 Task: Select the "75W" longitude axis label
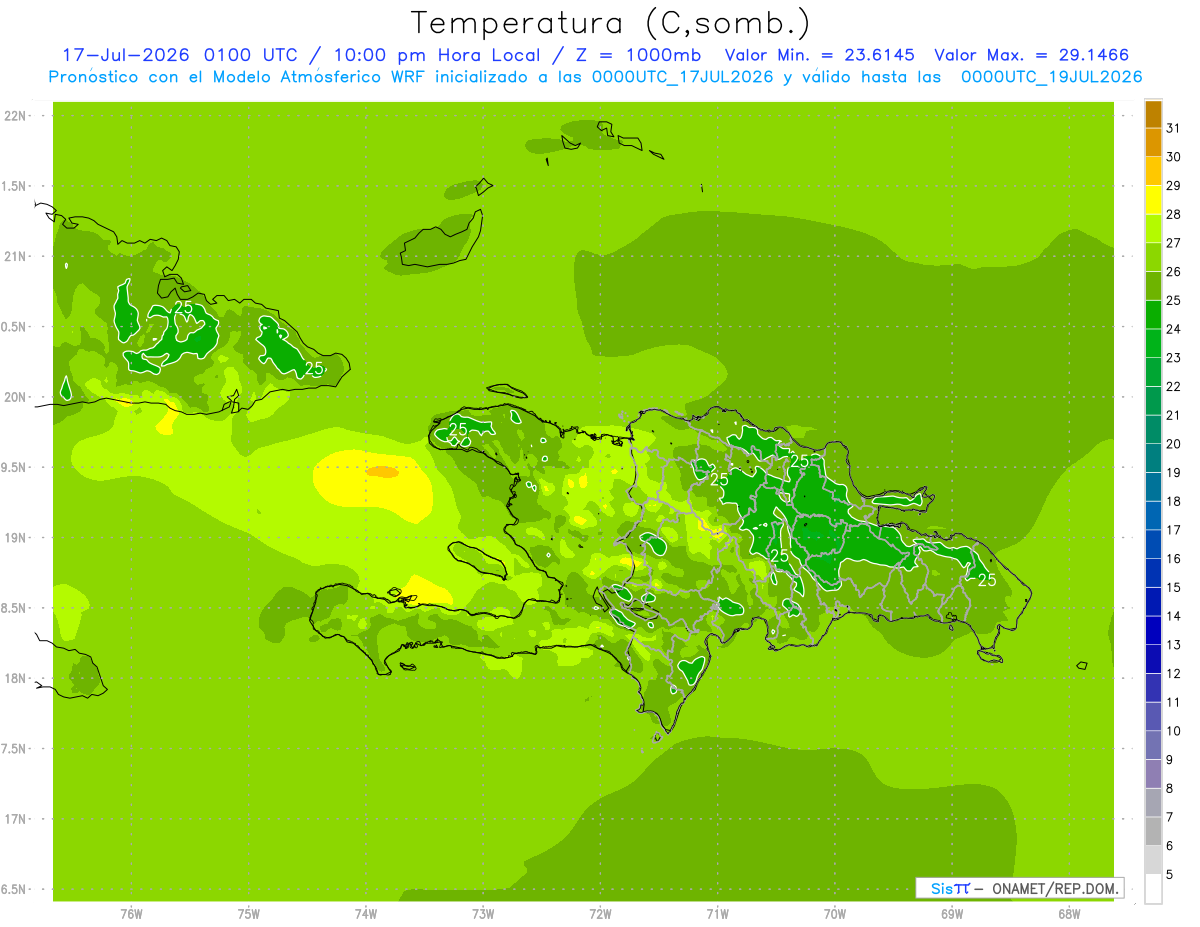[x=249, y=914]
